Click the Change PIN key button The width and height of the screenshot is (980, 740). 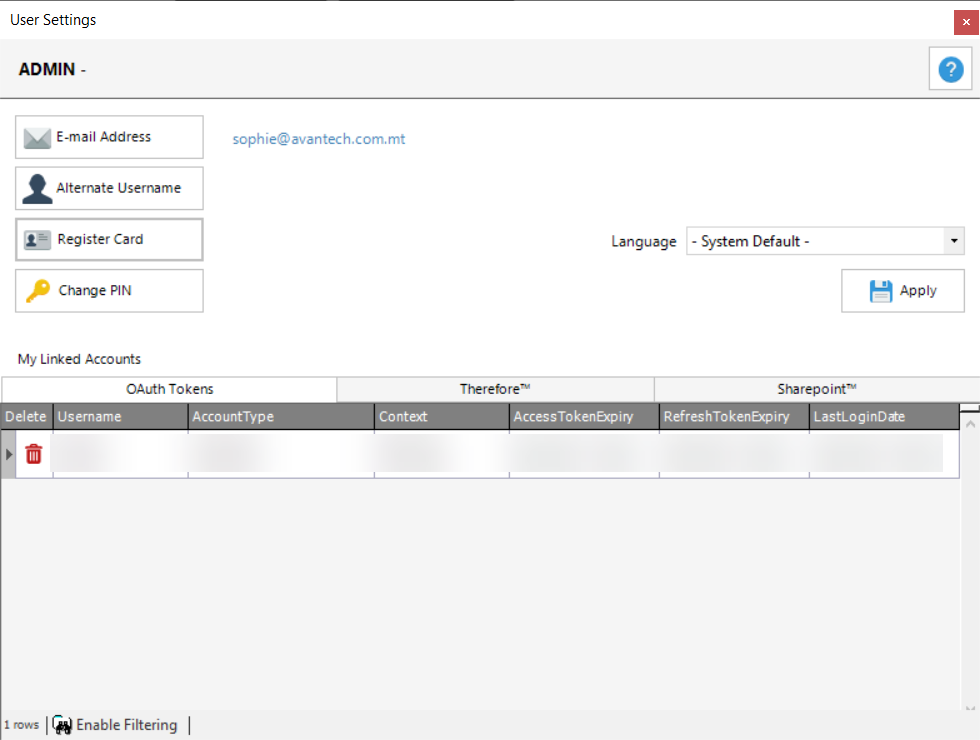109,291
